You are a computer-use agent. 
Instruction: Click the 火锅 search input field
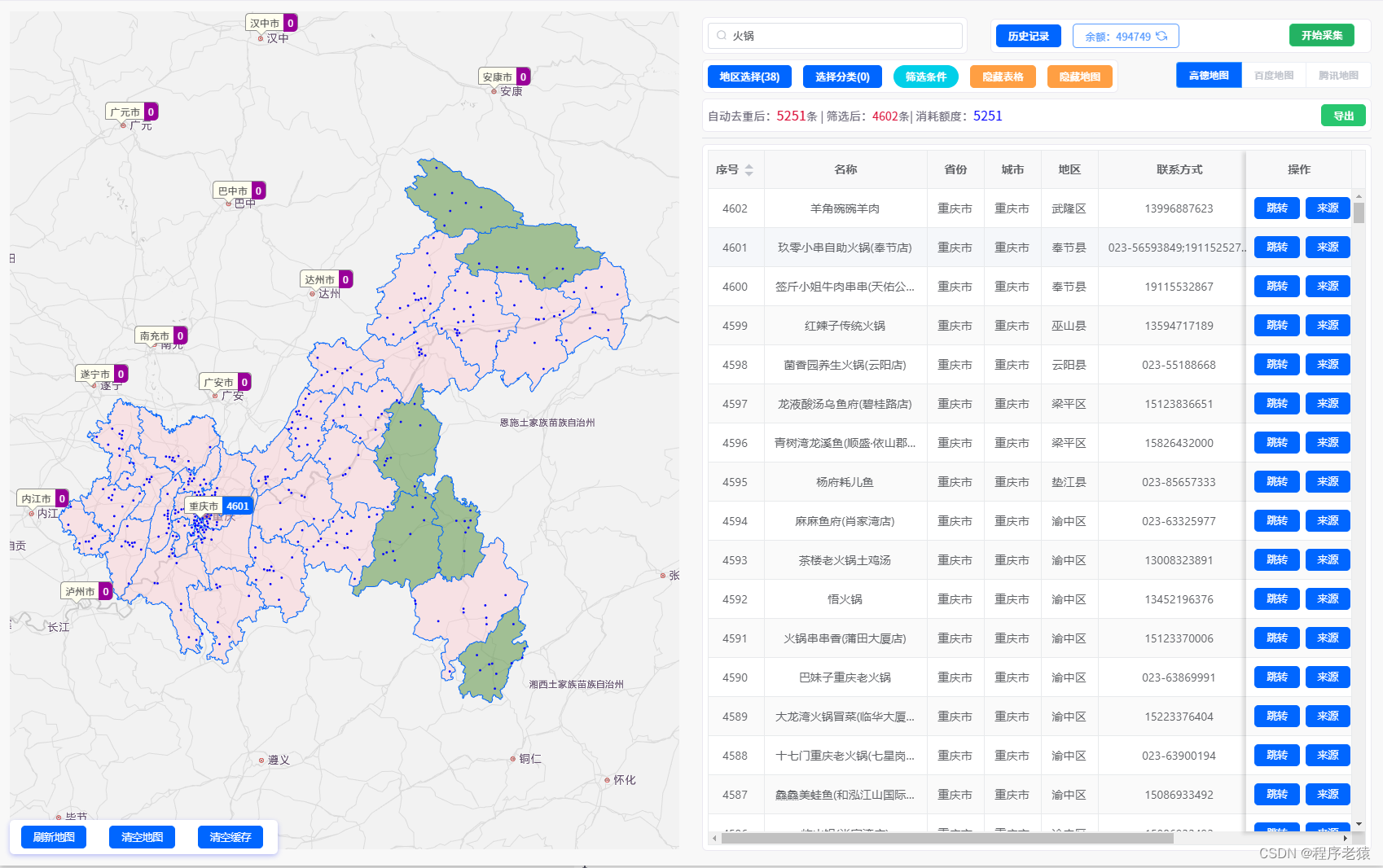coord(835,36)
